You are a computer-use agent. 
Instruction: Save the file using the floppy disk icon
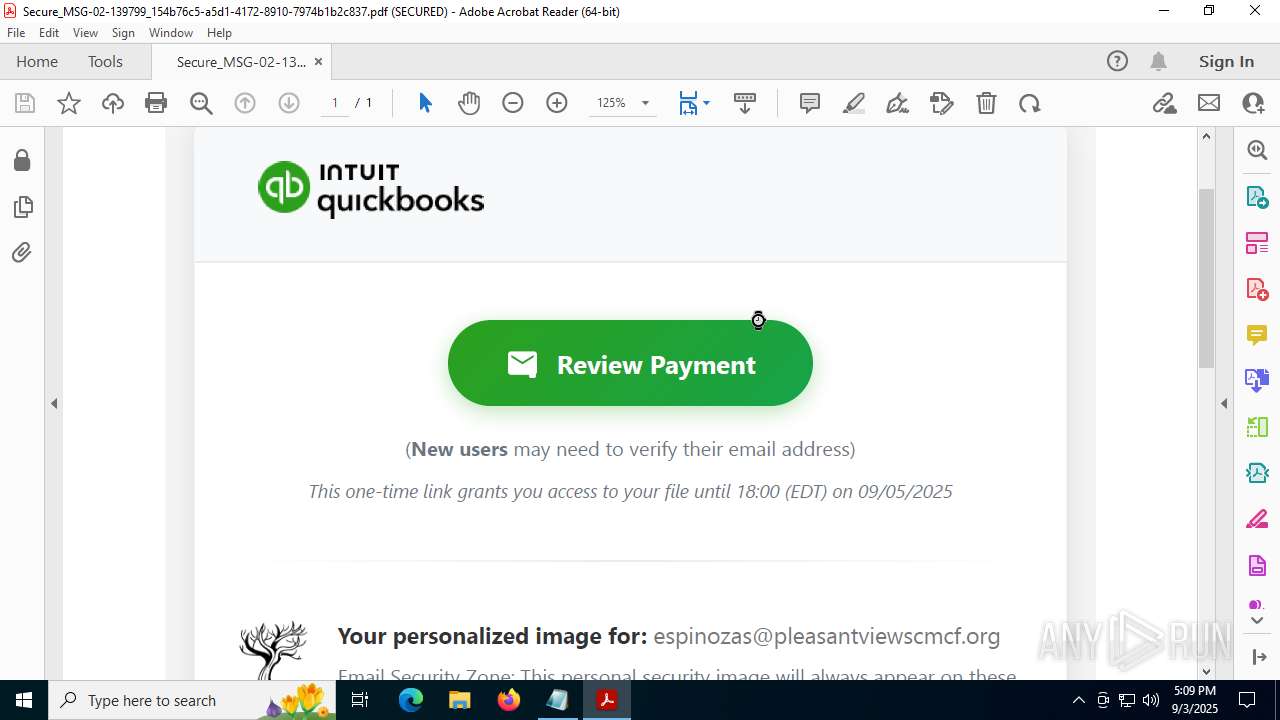click(25, 103)
